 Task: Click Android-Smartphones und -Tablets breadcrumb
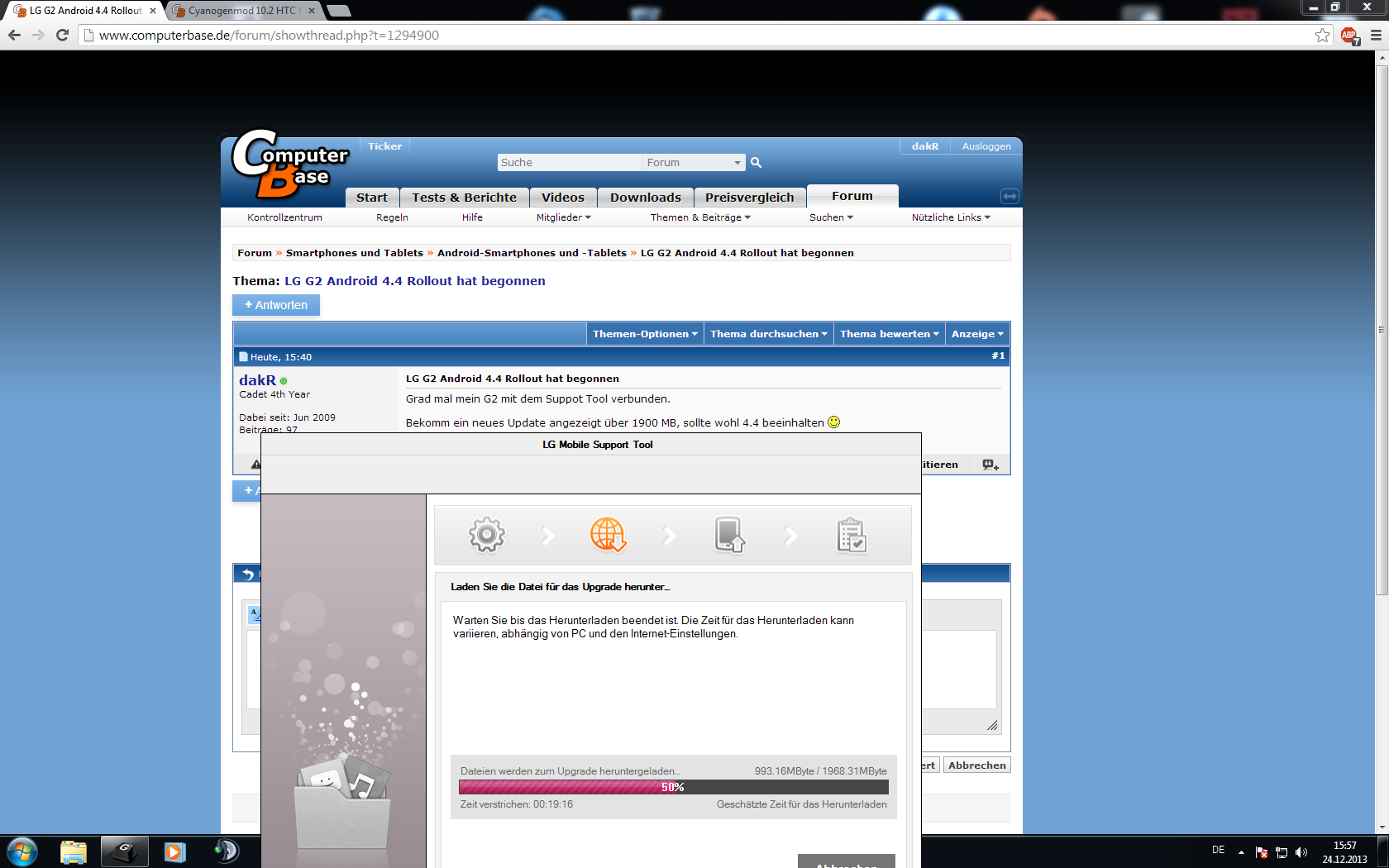(532, 253)
